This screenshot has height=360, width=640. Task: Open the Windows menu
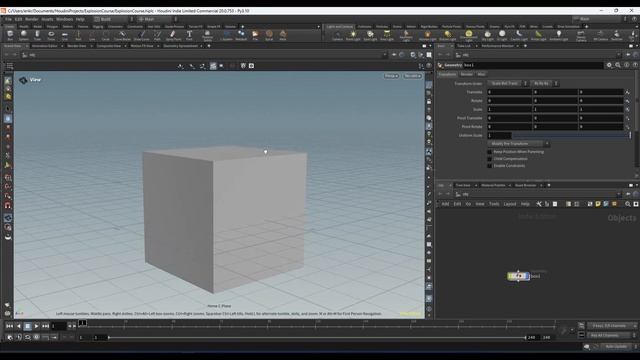tap(64, 19)
